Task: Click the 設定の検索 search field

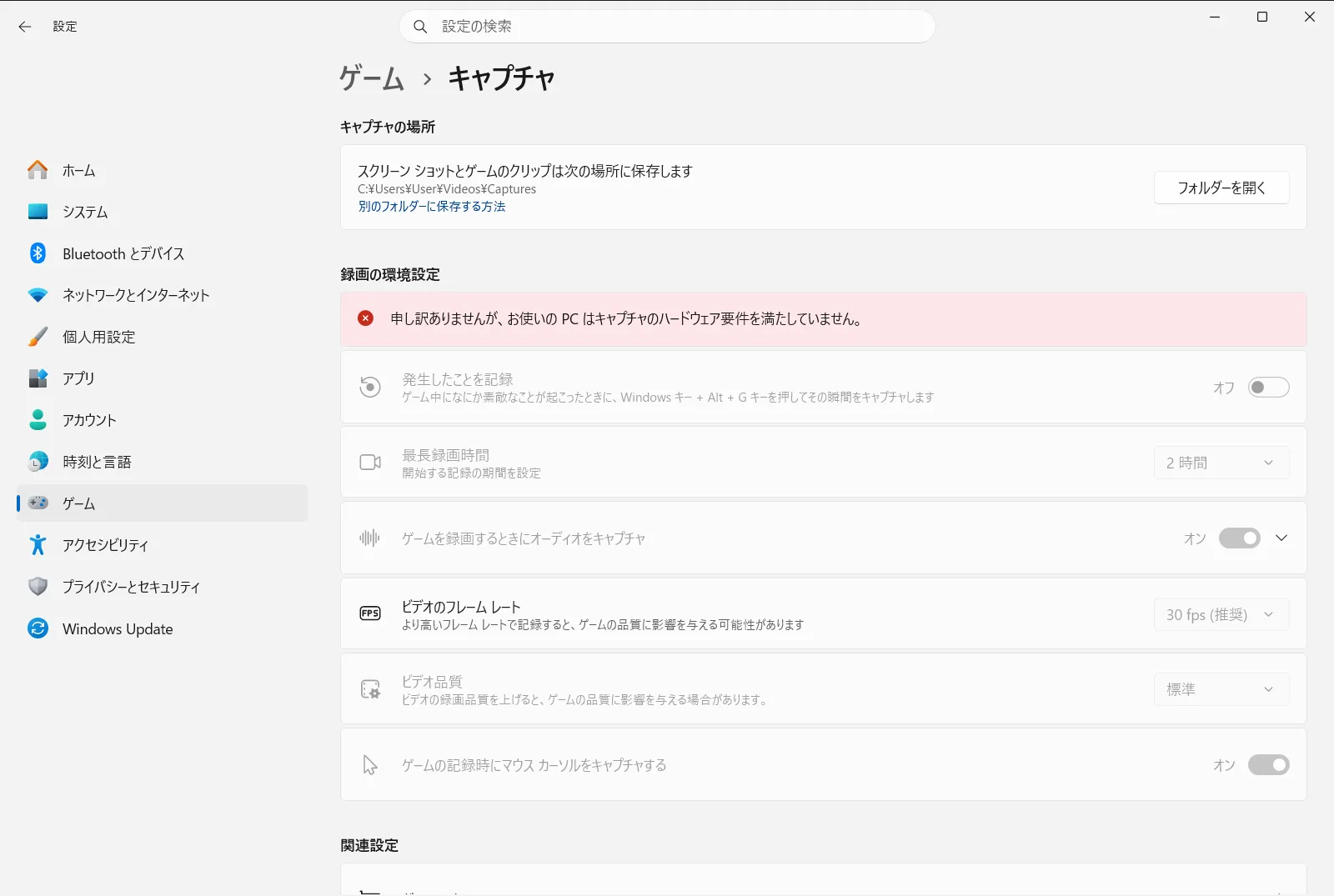Action: [x=667, y=27]
